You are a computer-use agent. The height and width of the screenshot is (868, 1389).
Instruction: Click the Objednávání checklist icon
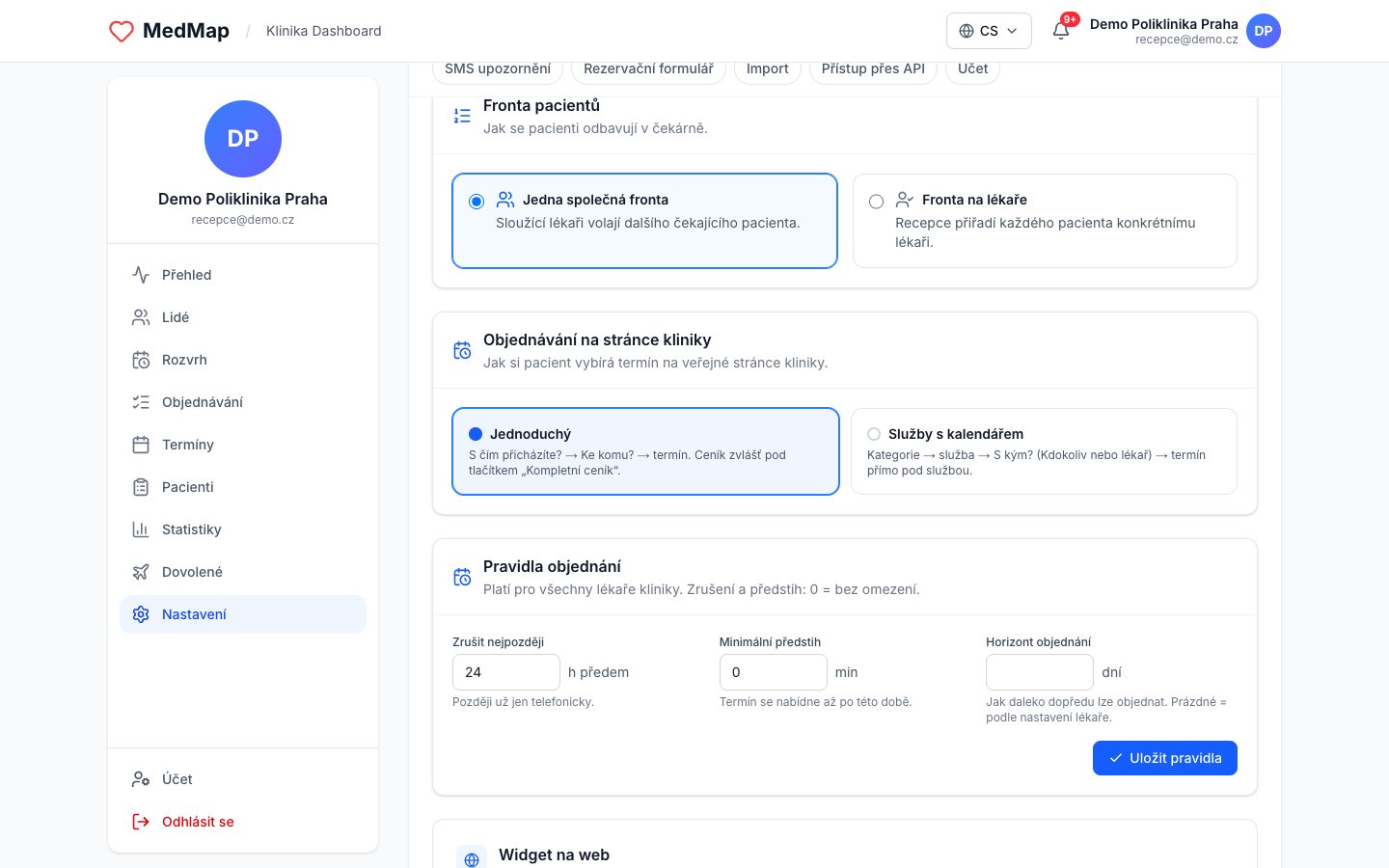pos(141,402)
